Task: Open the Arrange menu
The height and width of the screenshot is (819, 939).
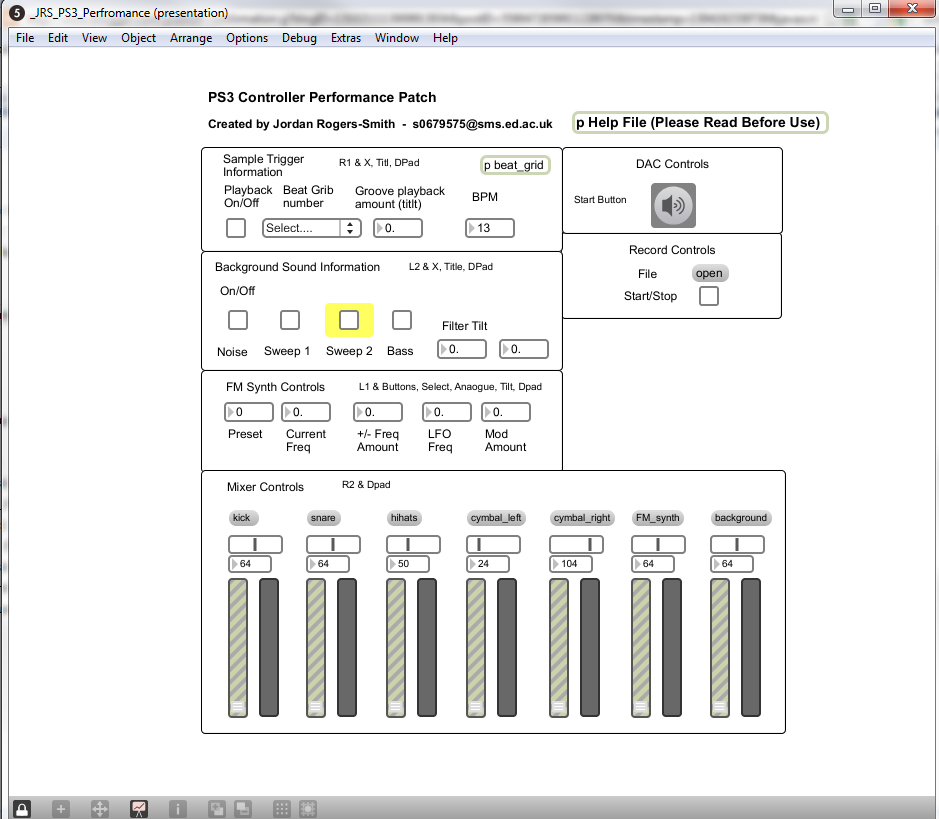Action: coord(191,38)
